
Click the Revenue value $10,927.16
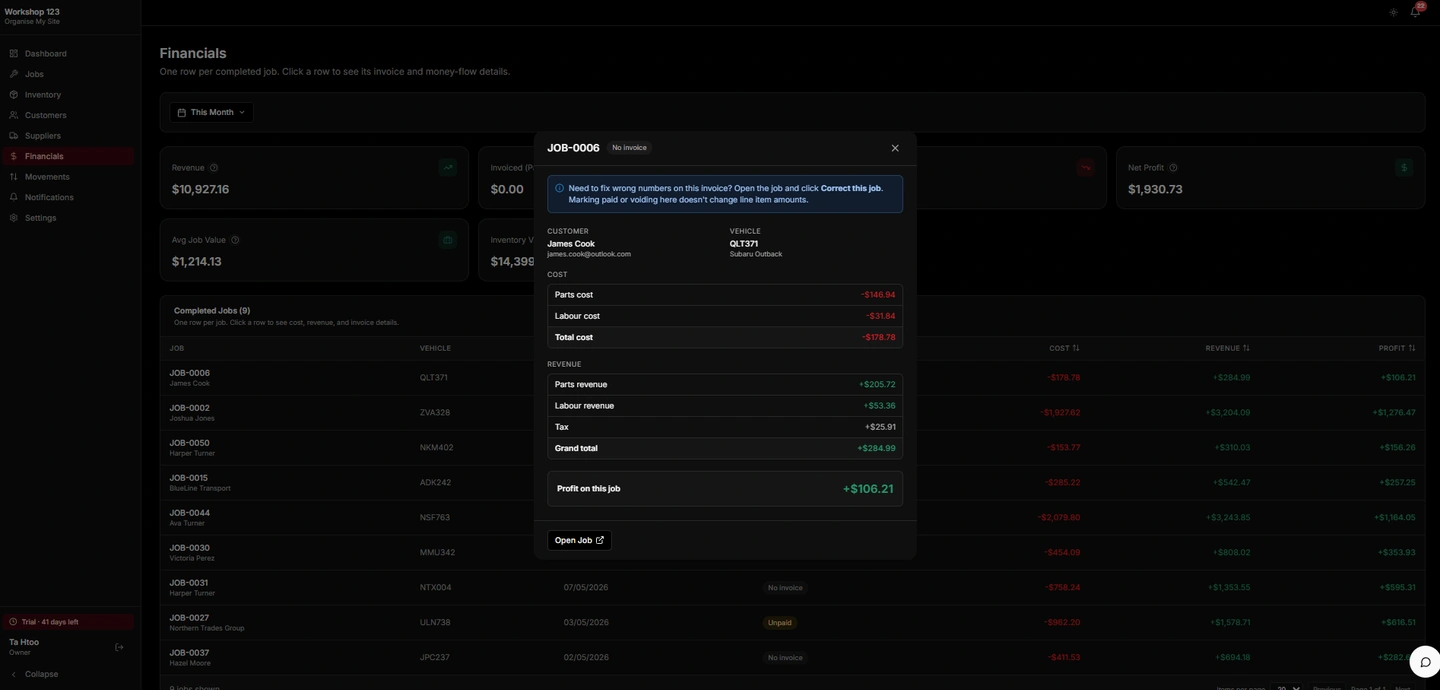point(200,189)
